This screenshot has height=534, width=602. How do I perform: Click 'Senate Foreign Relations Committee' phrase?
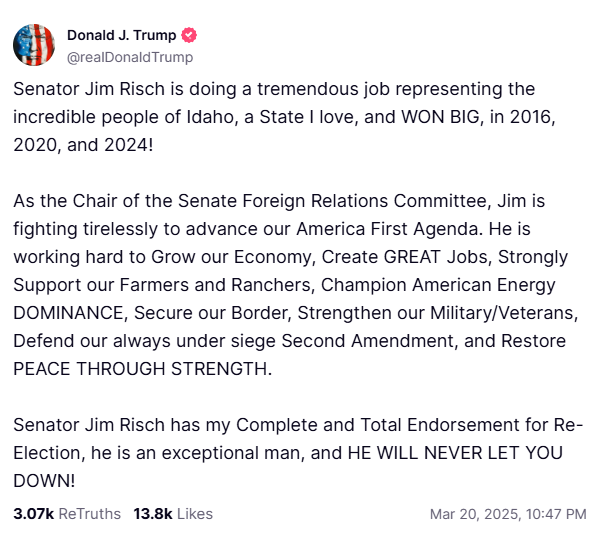tap(335, 201)
